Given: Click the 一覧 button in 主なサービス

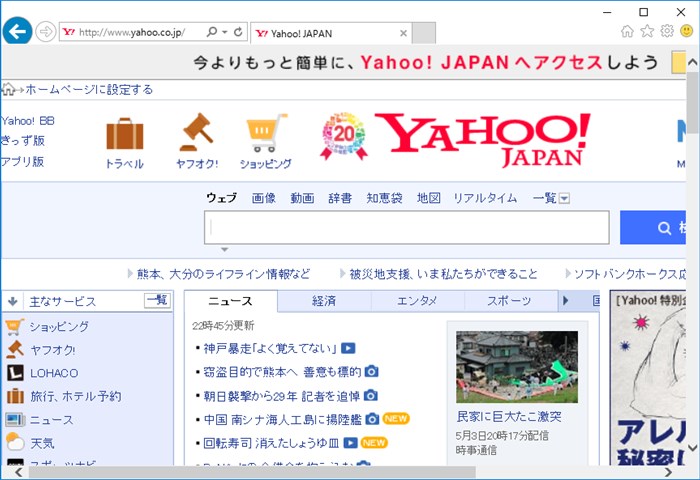Looking at the screenshot, I should [157, 301].
